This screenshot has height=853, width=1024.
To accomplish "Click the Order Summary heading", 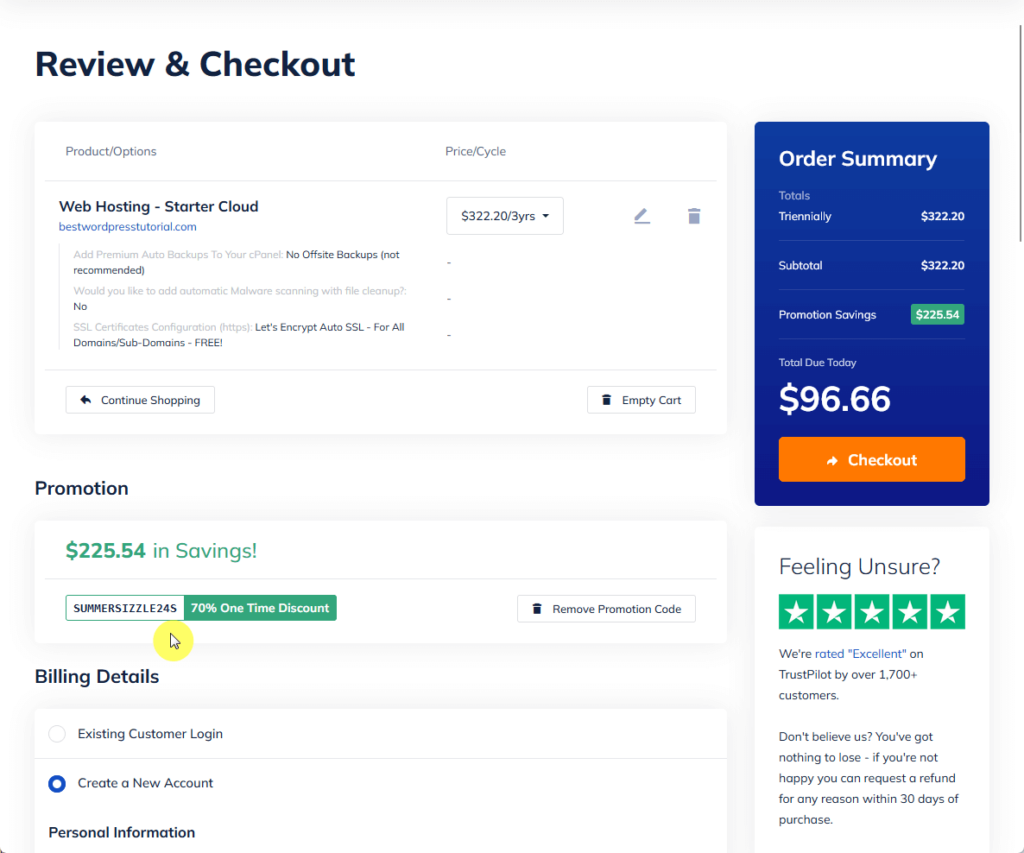I will coord(857,159).
